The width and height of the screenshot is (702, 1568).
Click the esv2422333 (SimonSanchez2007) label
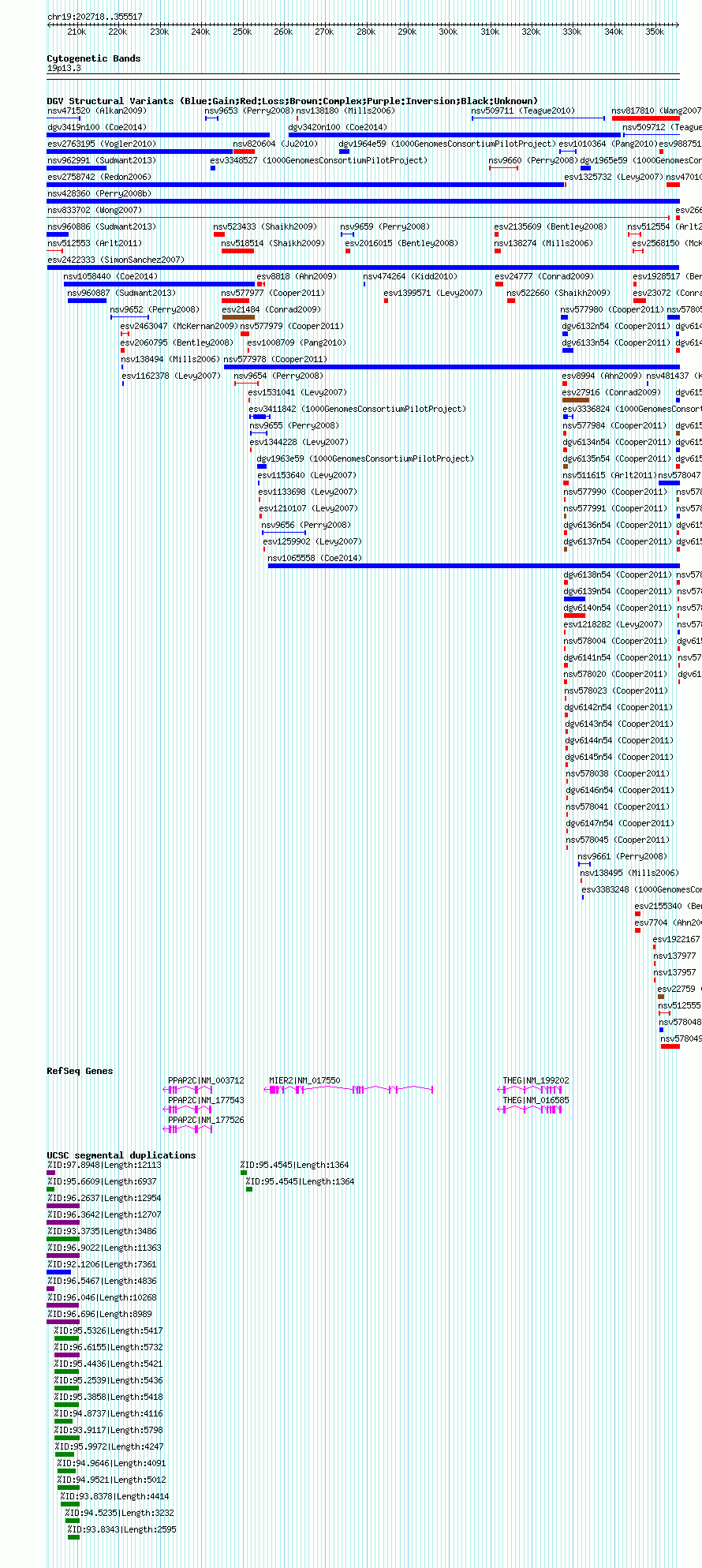116,260
